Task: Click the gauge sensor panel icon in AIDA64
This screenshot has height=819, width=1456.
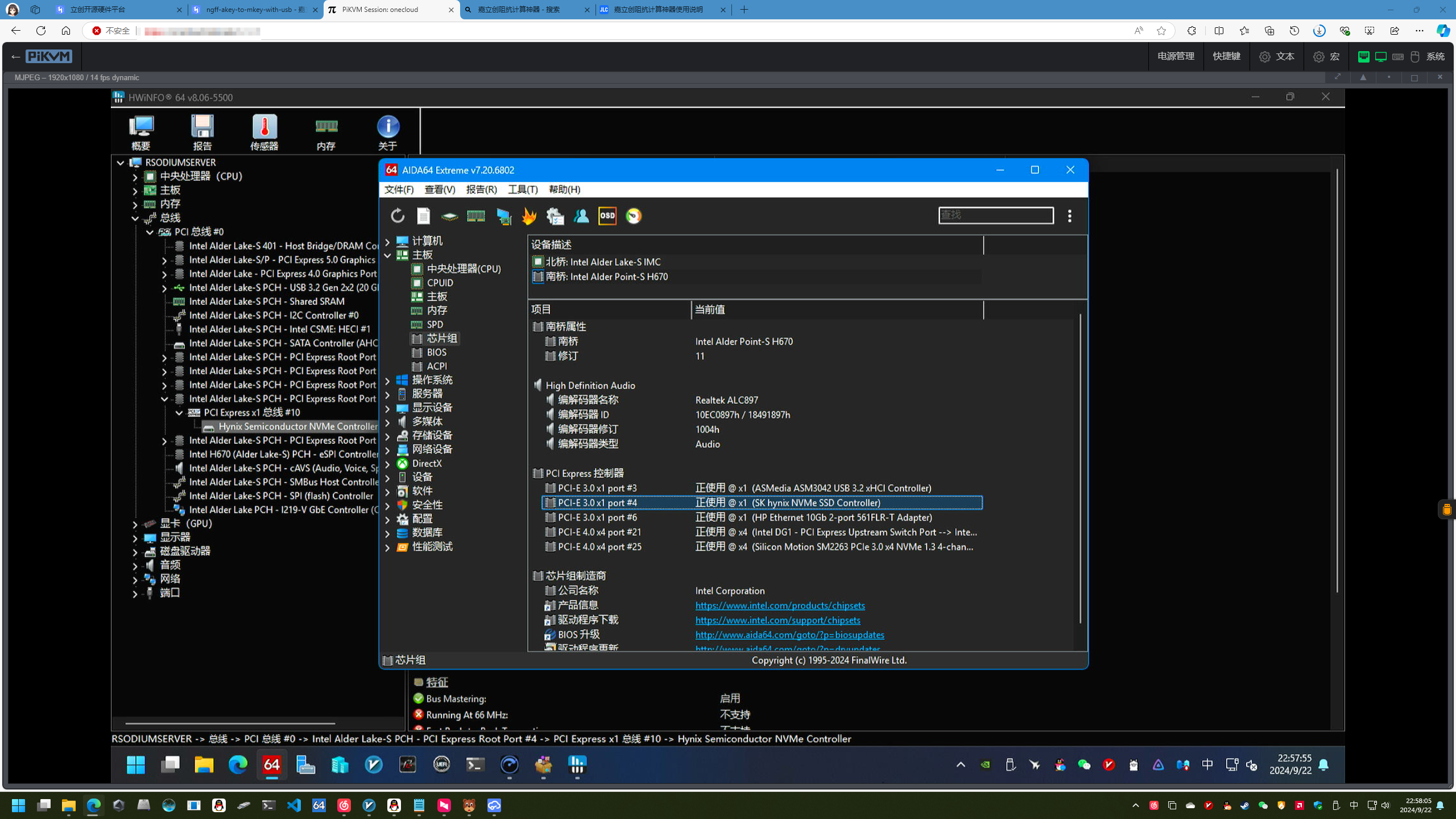Action: pos(634,216)
